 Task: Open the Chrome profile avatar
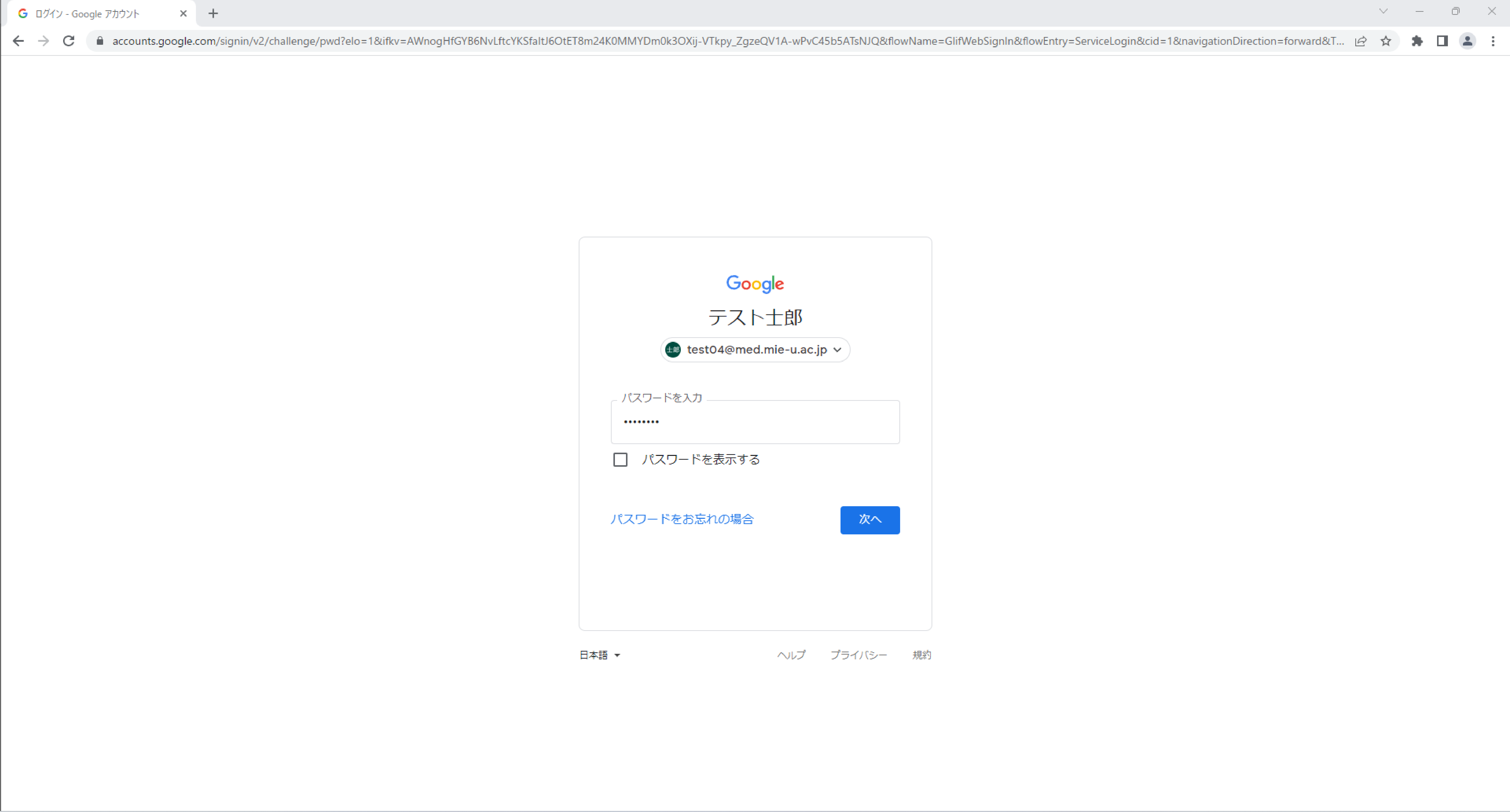pos(1468,41)
